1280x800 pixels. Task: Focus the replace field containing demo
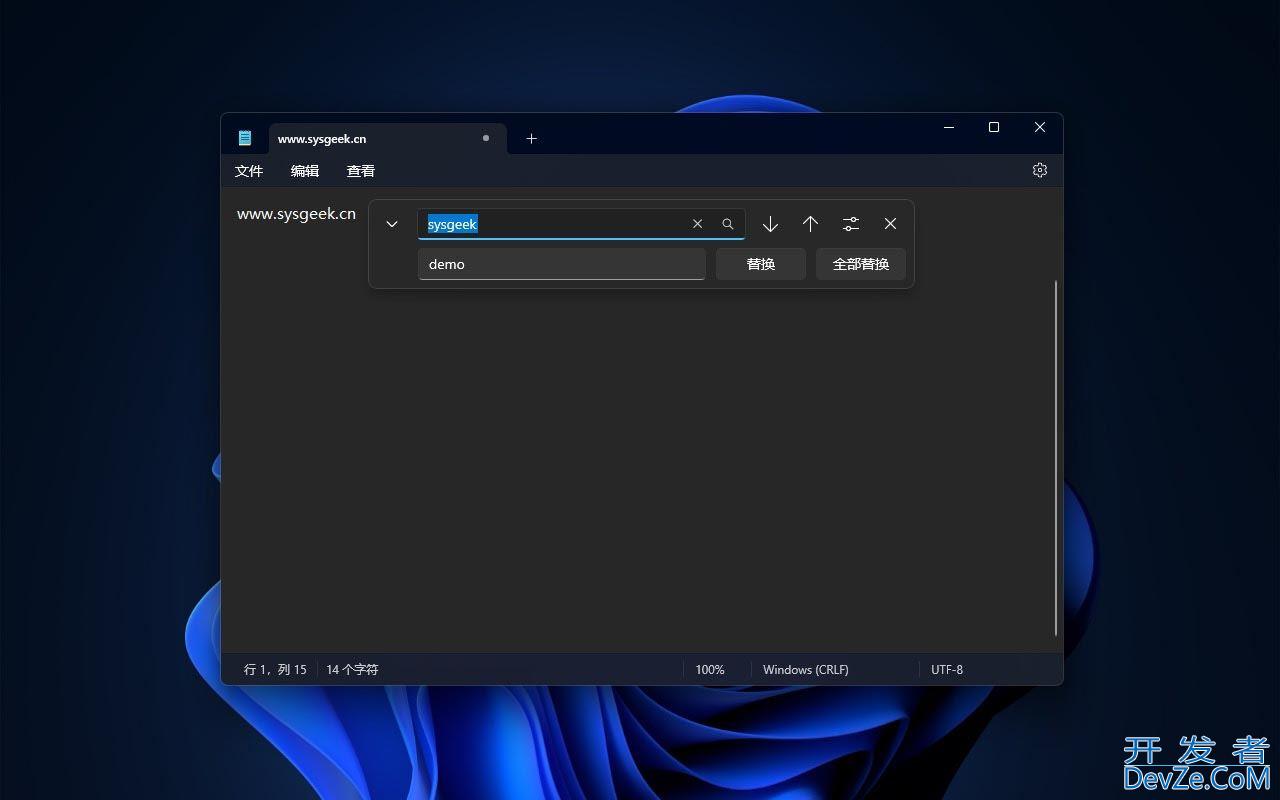click(x=562, y=264)
